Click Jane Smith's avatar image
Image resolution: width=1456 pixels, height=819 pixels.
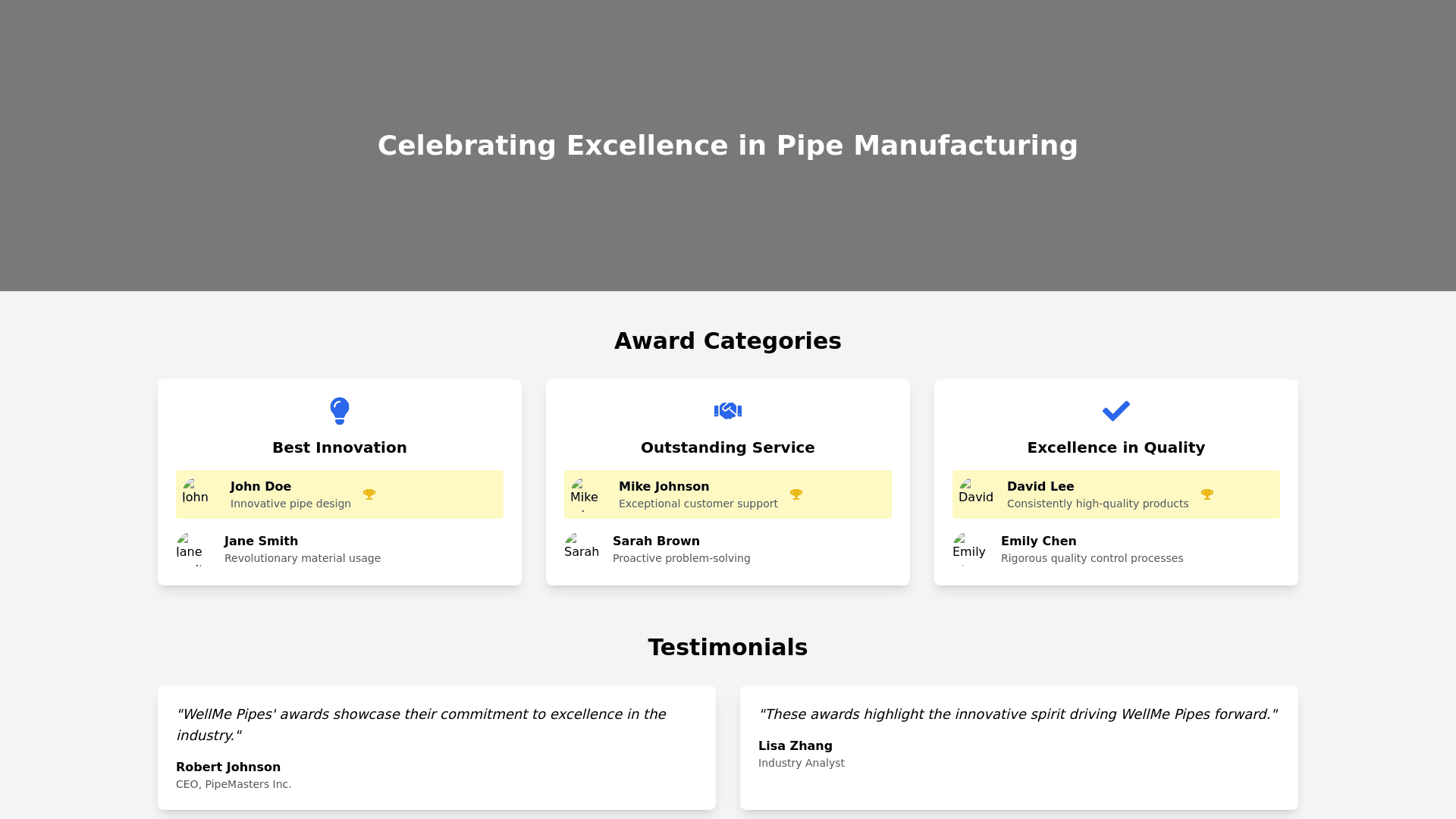[193, 549]
